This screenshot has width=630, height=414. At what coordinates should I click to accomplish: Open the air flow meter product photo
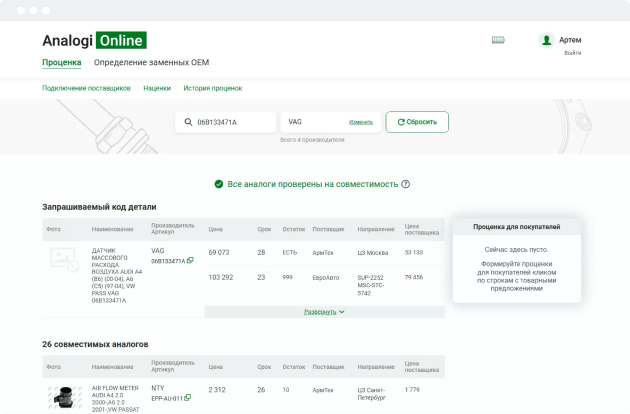click(65, 396)
